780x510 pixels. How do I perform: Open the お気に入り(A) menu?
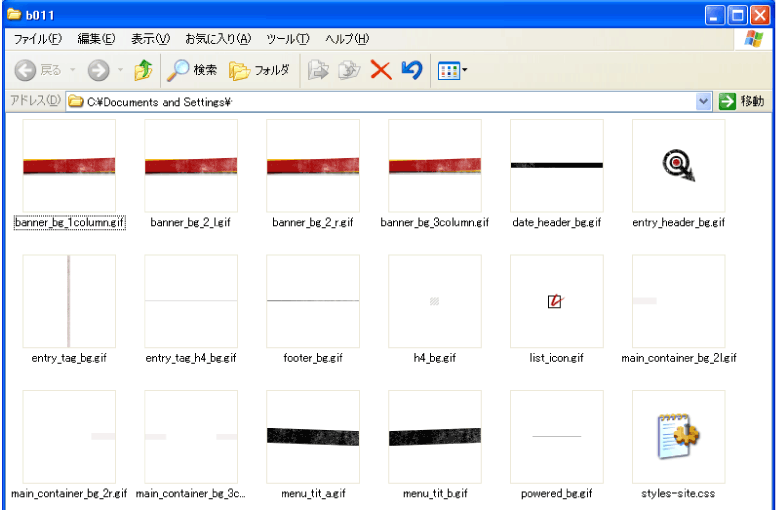[x=218, y=39]
